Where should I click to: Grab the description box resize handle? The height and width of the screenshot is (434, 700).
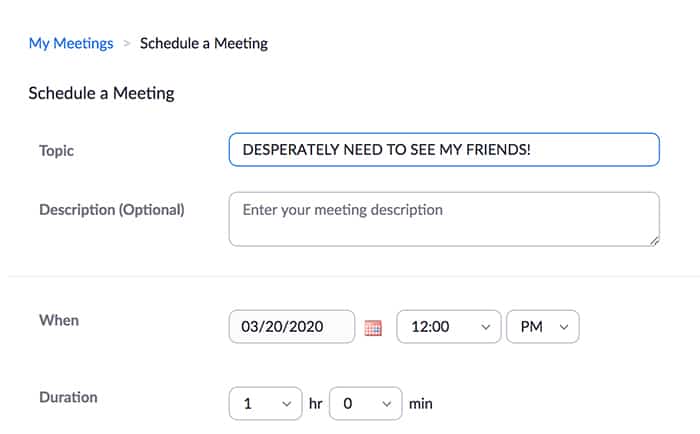654,241
